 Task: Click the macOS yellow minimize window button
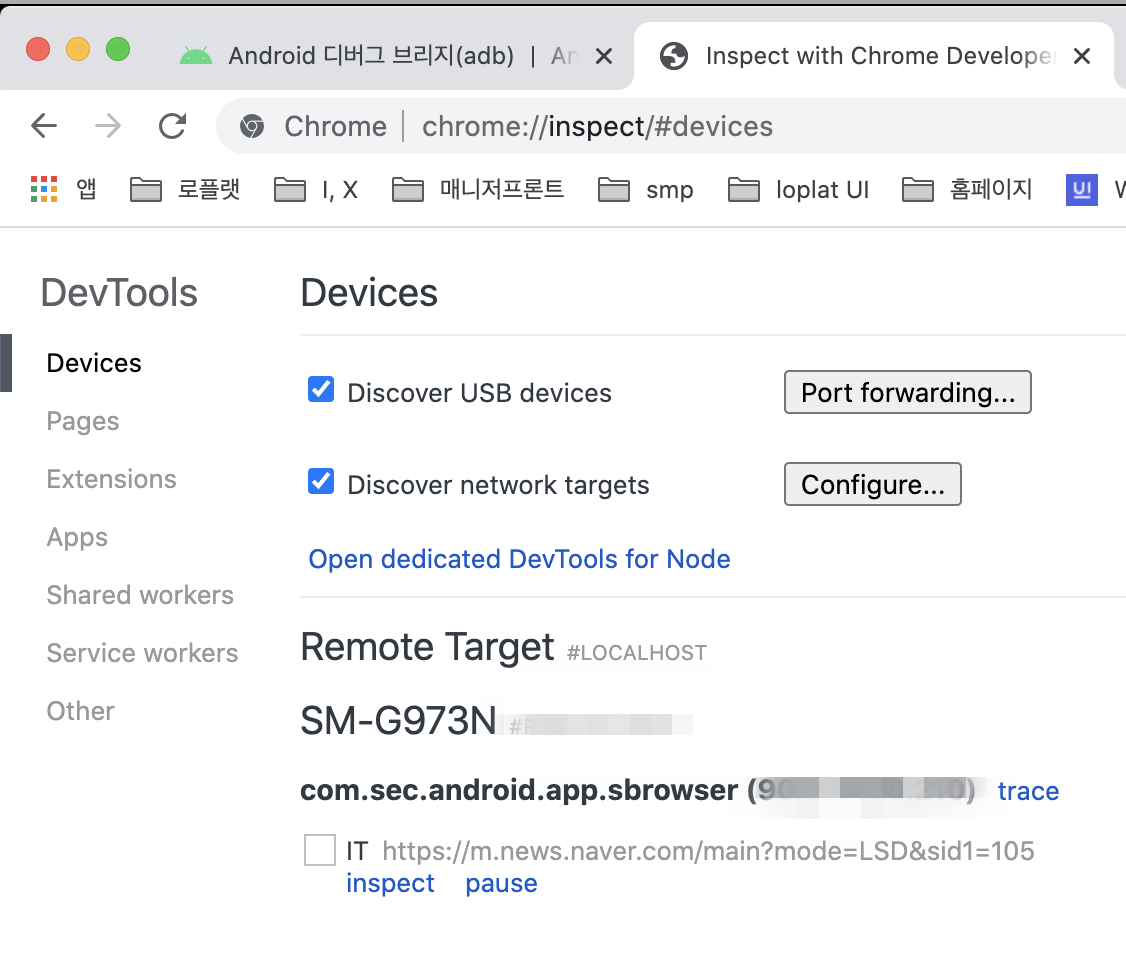coord(78,50)
